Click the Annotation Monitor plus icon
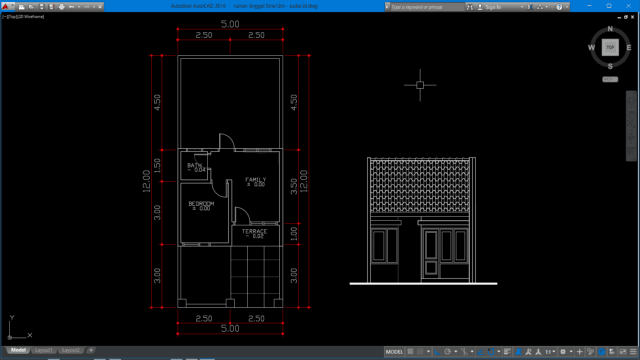The height and width of the screenshot is (360, 640). coord(579,352)
